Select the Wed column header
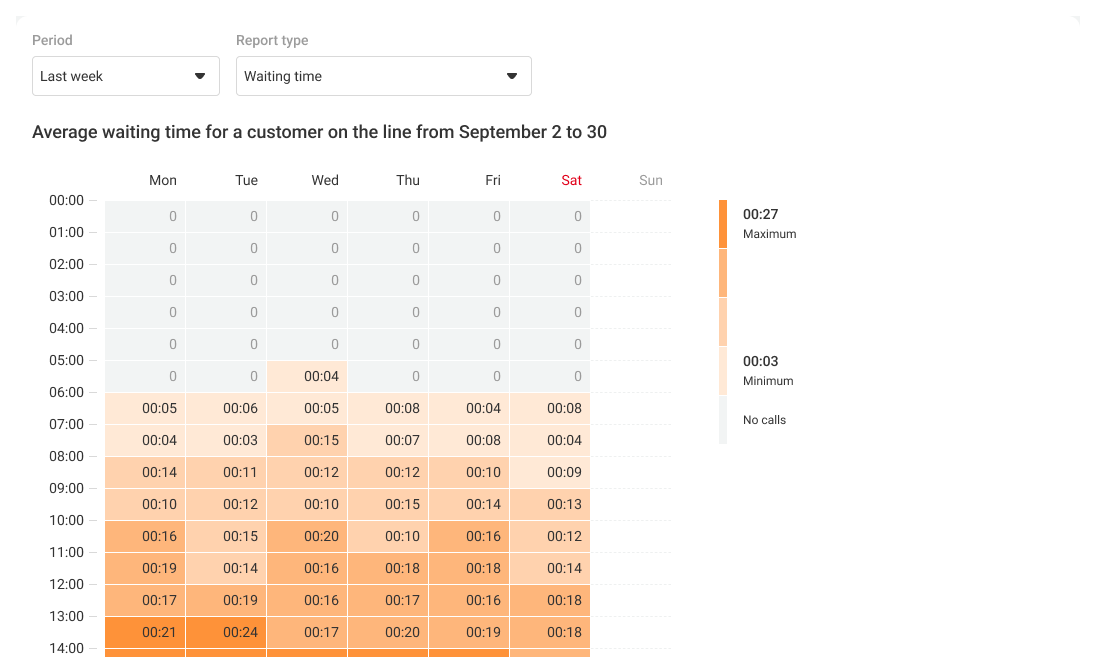Image resolution: width=1096 pixels, height=657 pixels. [325, 181]
